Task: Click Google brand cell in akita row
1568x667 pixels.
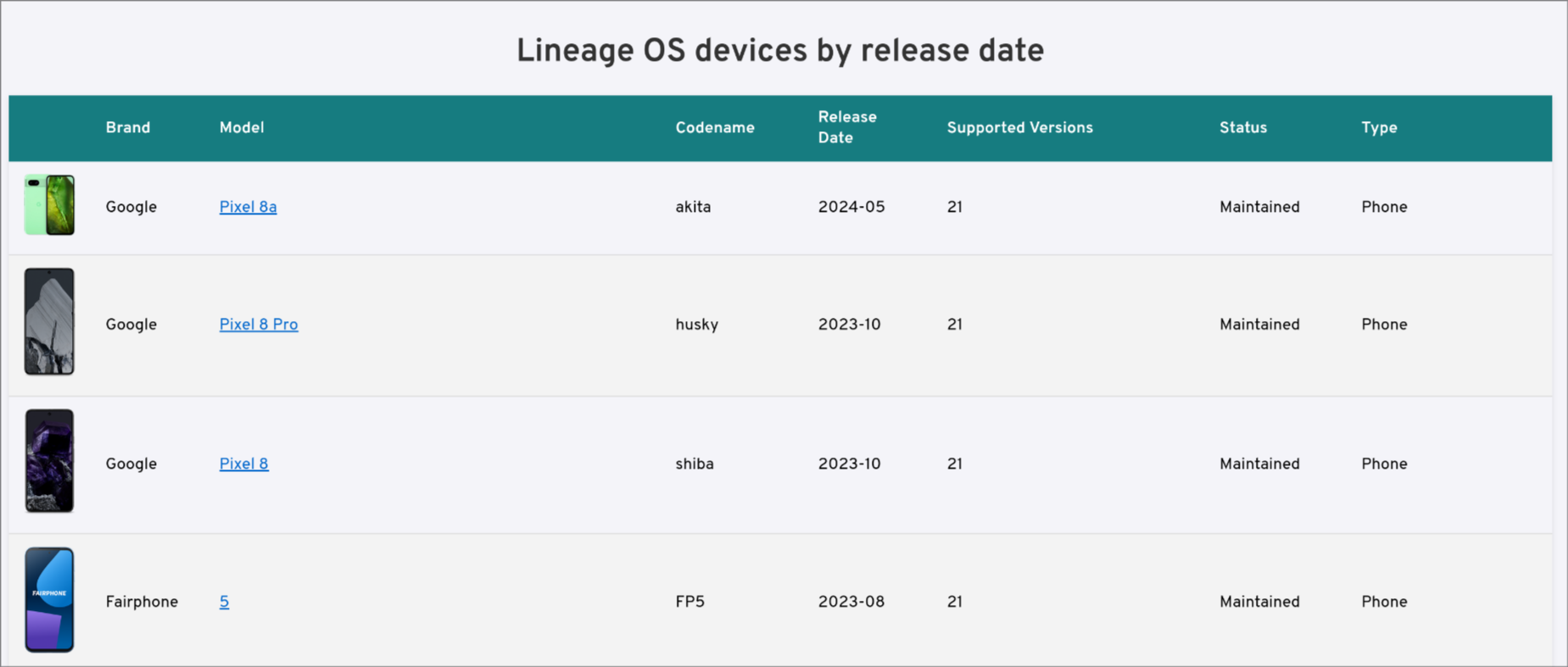Action: (131, 207)
